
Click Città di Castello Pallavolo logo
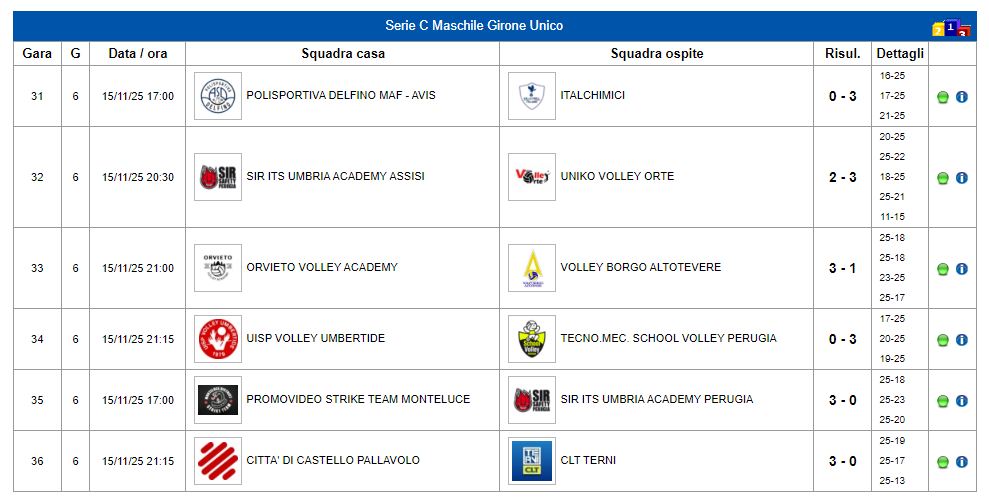218,461
